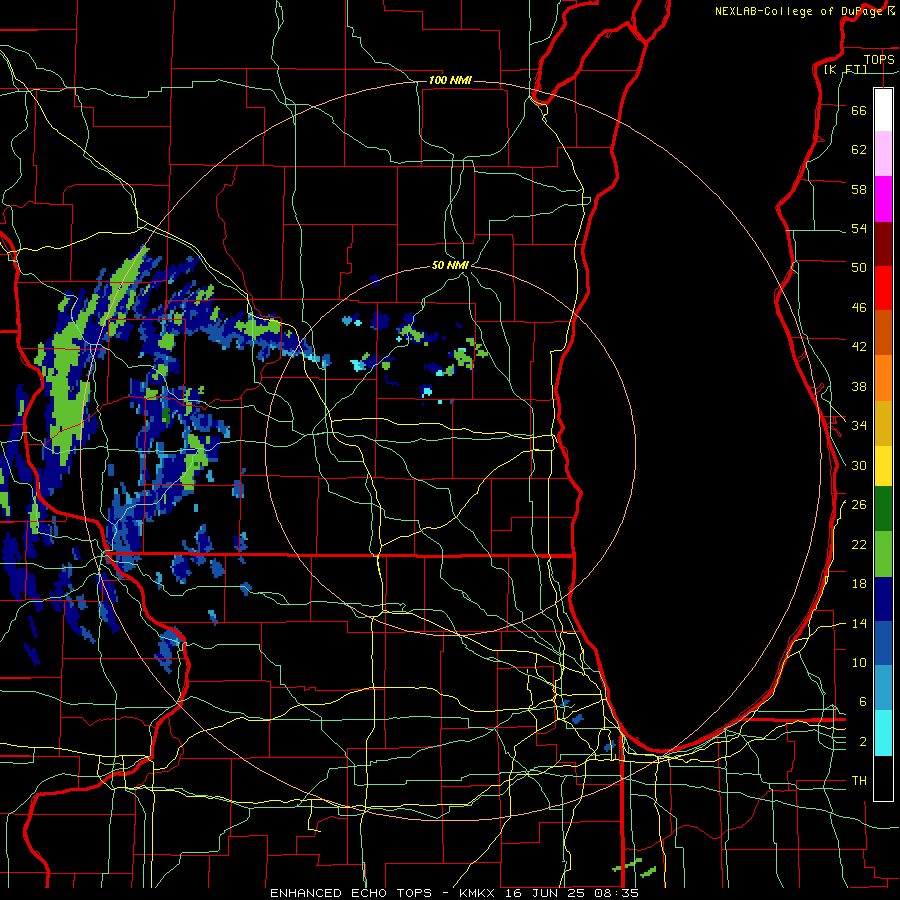
Task: Click the cyan legend swatch
Action: click(x=883, y=733)
